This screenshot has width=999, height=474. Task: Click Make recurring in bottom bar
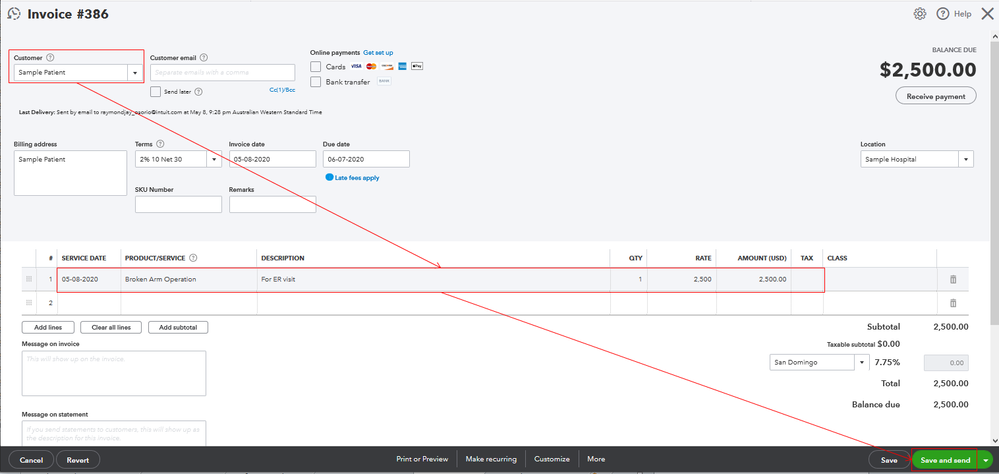pyautogui.click(x=491, y=459)
